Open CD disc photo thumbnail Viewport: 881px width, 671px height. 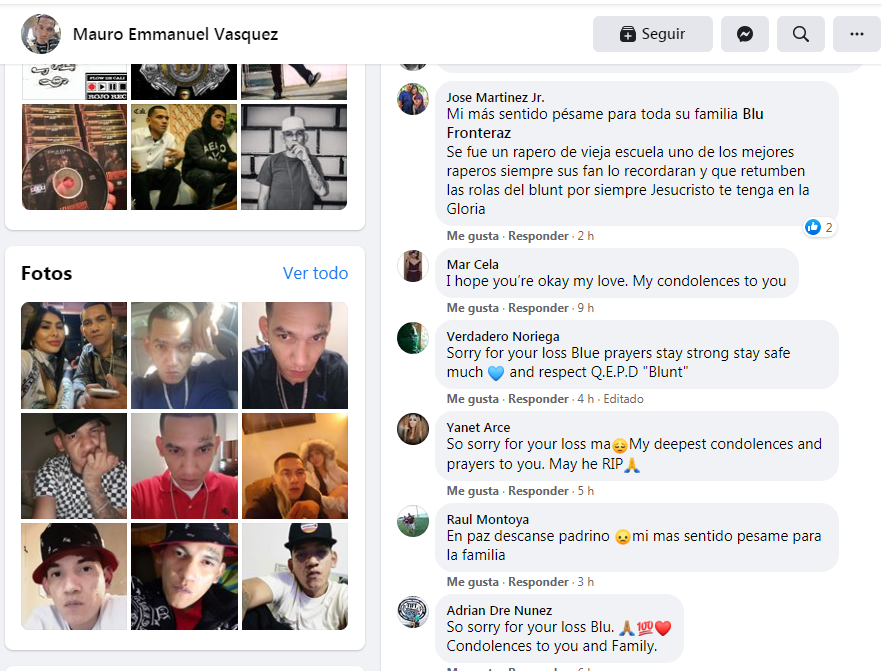74,157
